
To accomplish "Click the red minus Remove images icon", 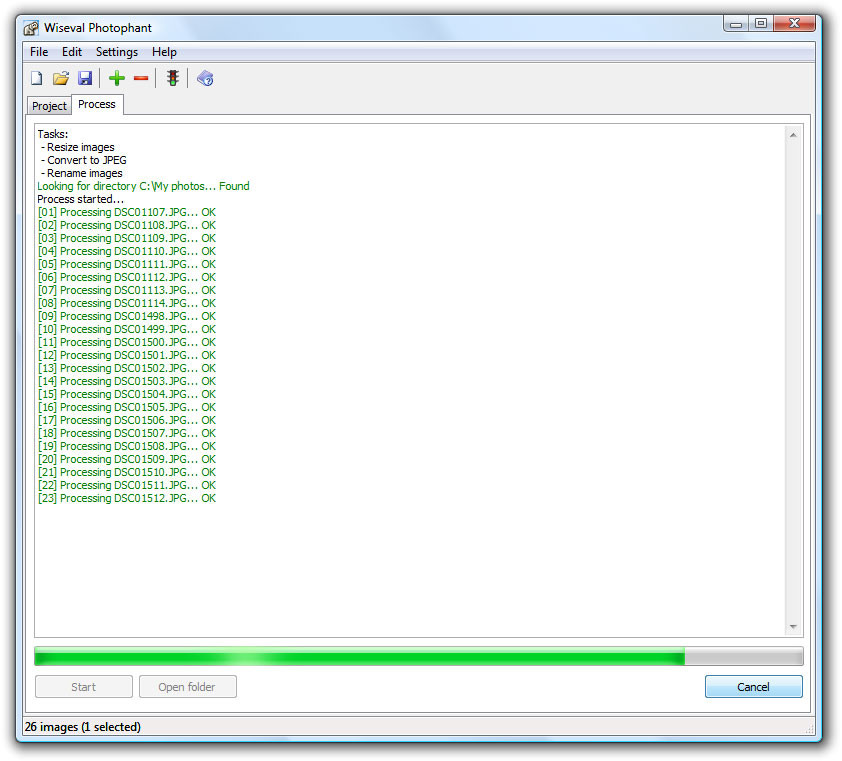I will (141, 78).
